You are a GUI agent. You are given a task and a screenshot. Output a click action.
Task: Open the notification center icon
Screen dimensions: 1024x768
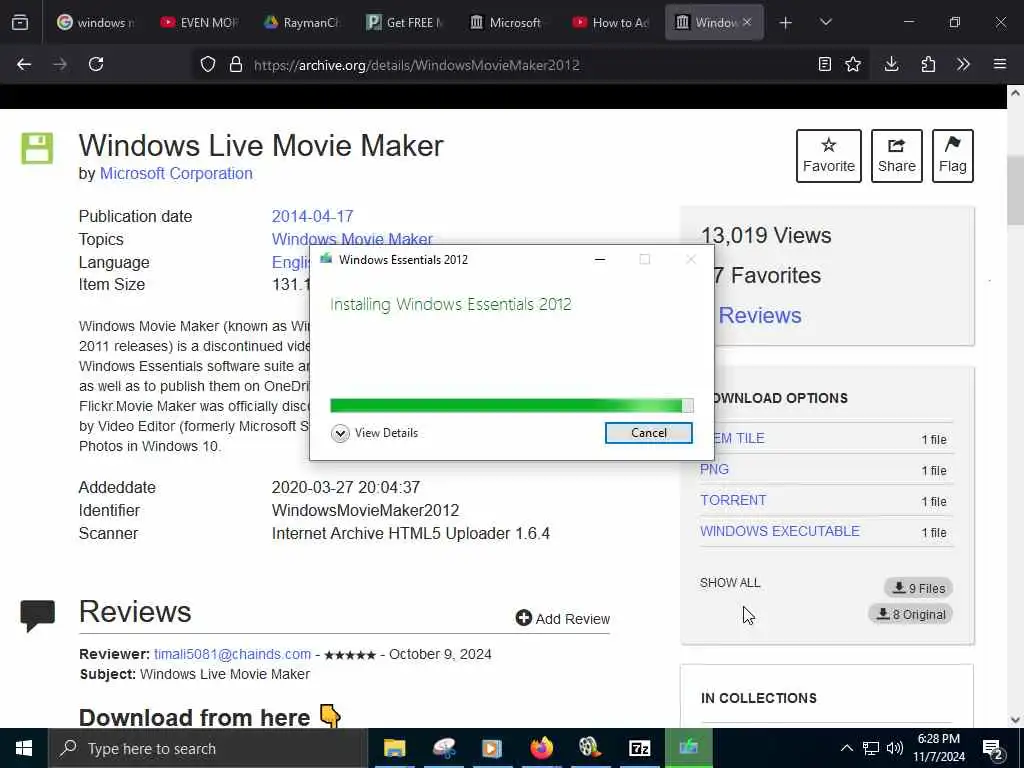(993, 749)
